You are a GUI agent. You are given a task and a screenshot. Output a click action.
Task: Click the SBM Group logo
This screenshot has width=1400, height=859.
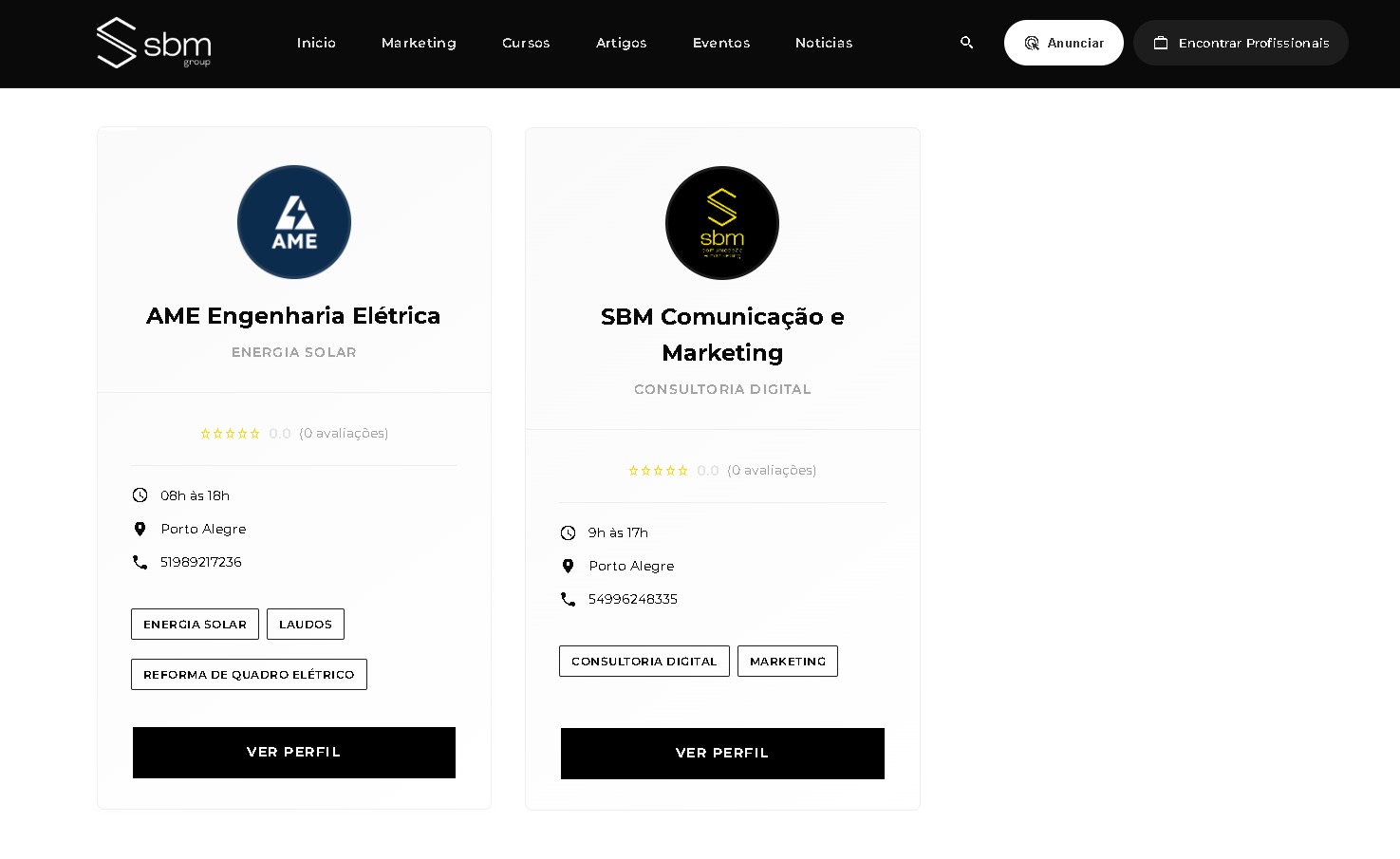(x=154, y=43)
